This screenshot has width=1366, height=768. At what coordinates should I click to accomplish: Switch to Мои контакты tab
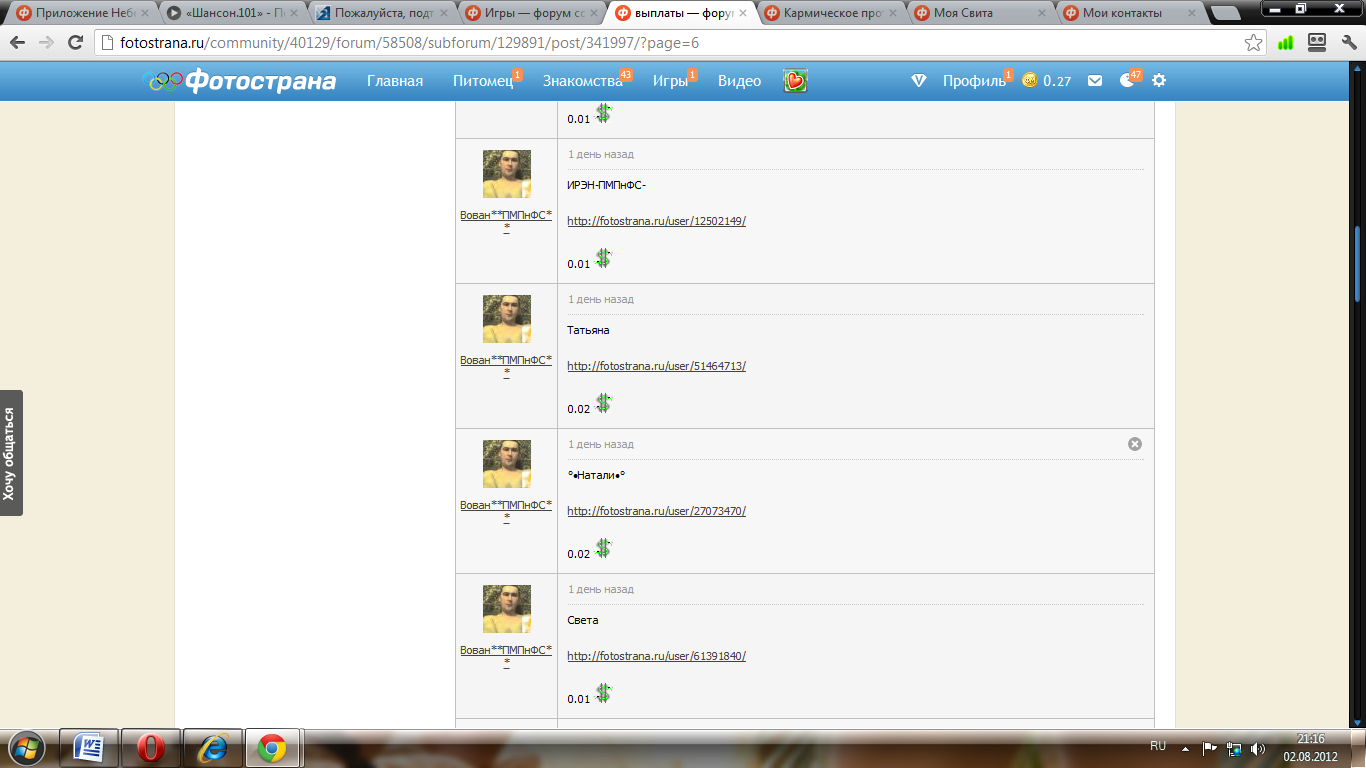pos(1130,13)
